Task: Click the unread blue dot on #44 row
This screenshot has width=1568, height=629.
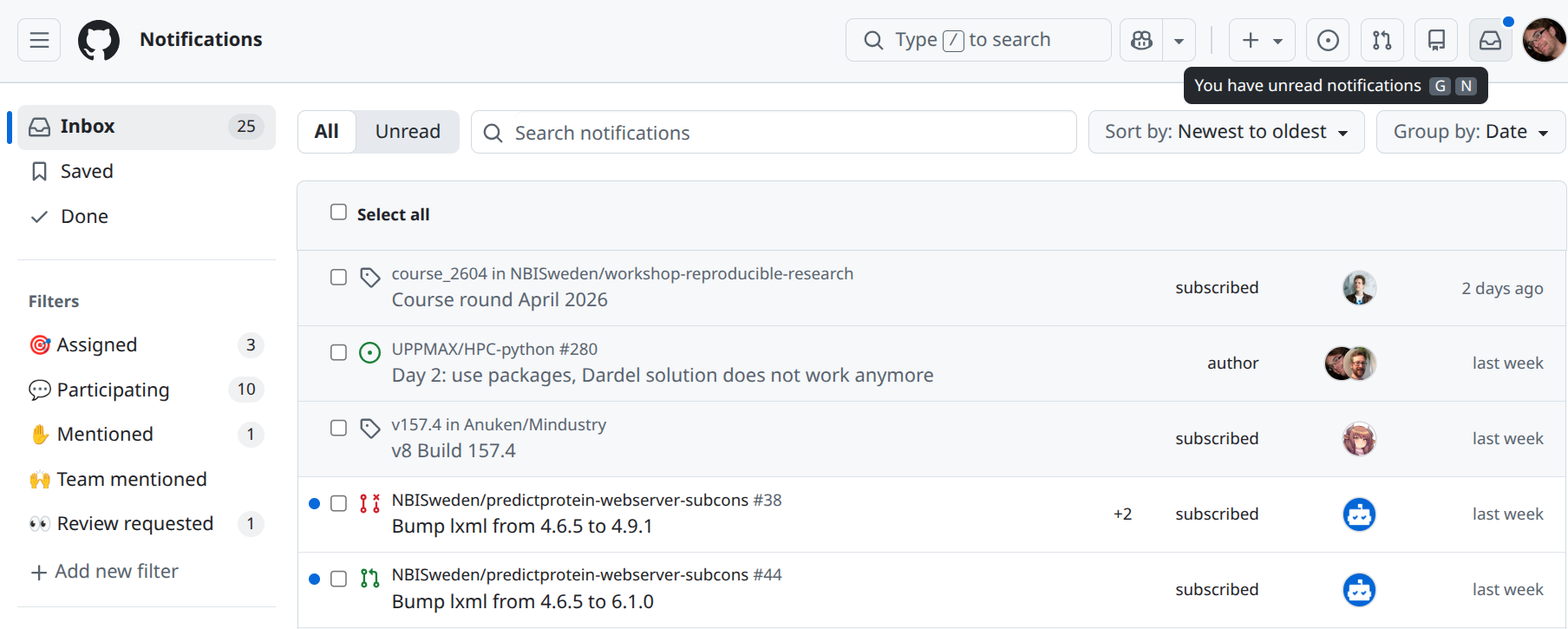Action: pos(314,580)
